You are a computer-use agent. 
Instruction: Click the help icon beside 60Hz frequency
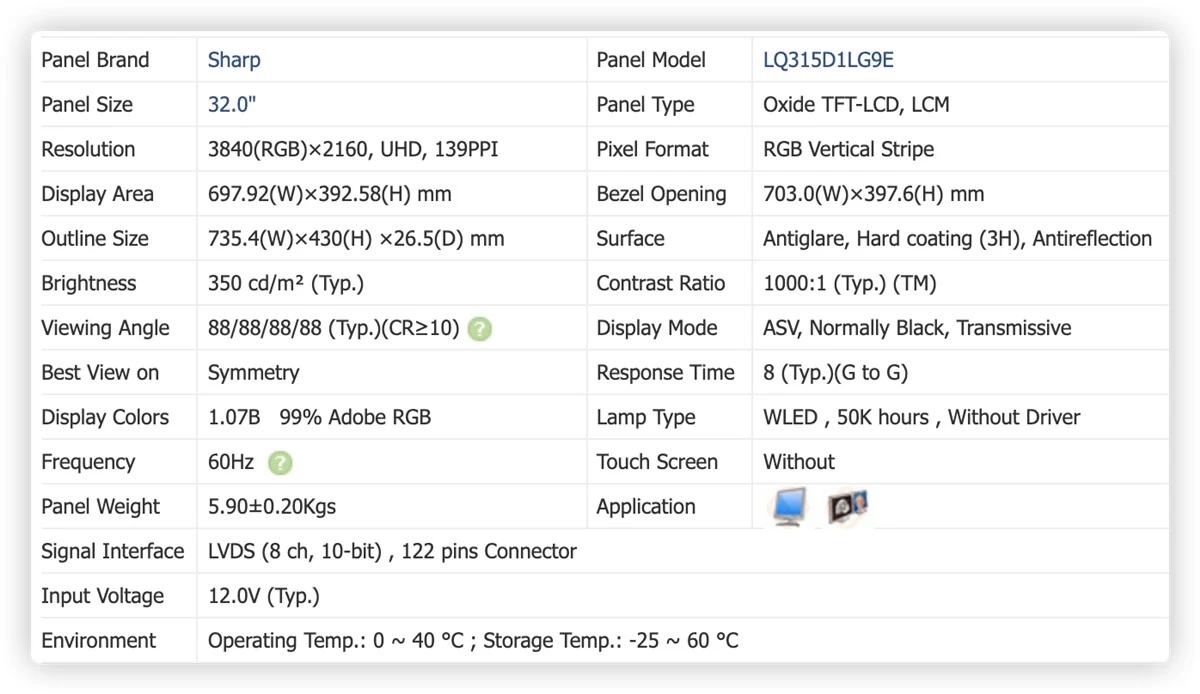(281, 462)
